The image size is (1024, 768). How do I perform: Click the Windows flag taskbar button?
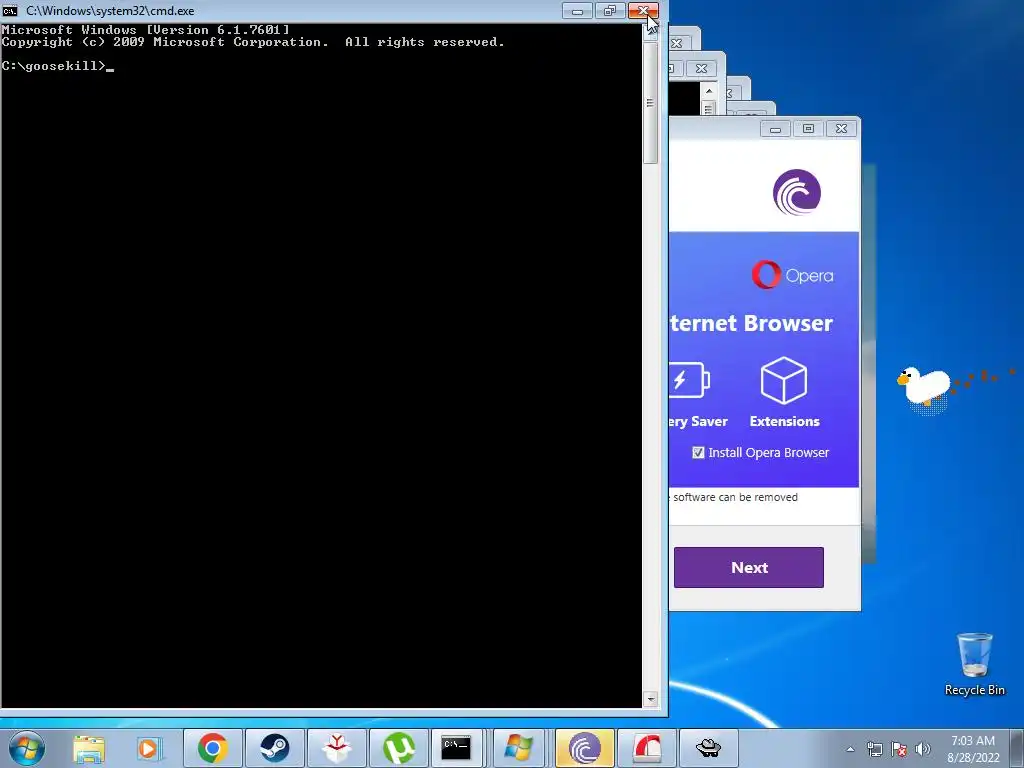(519, 748)
